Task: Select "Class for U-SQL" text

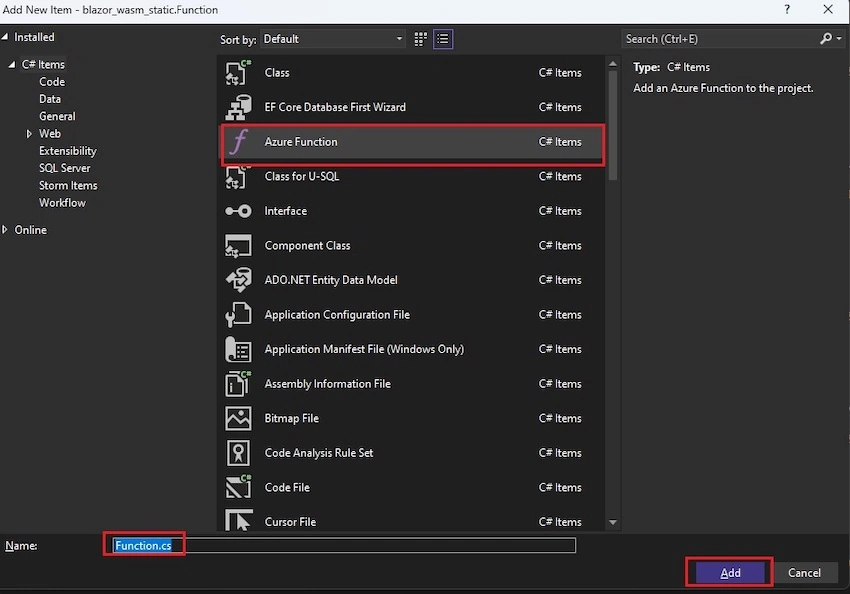Action: tap(302, 177)
